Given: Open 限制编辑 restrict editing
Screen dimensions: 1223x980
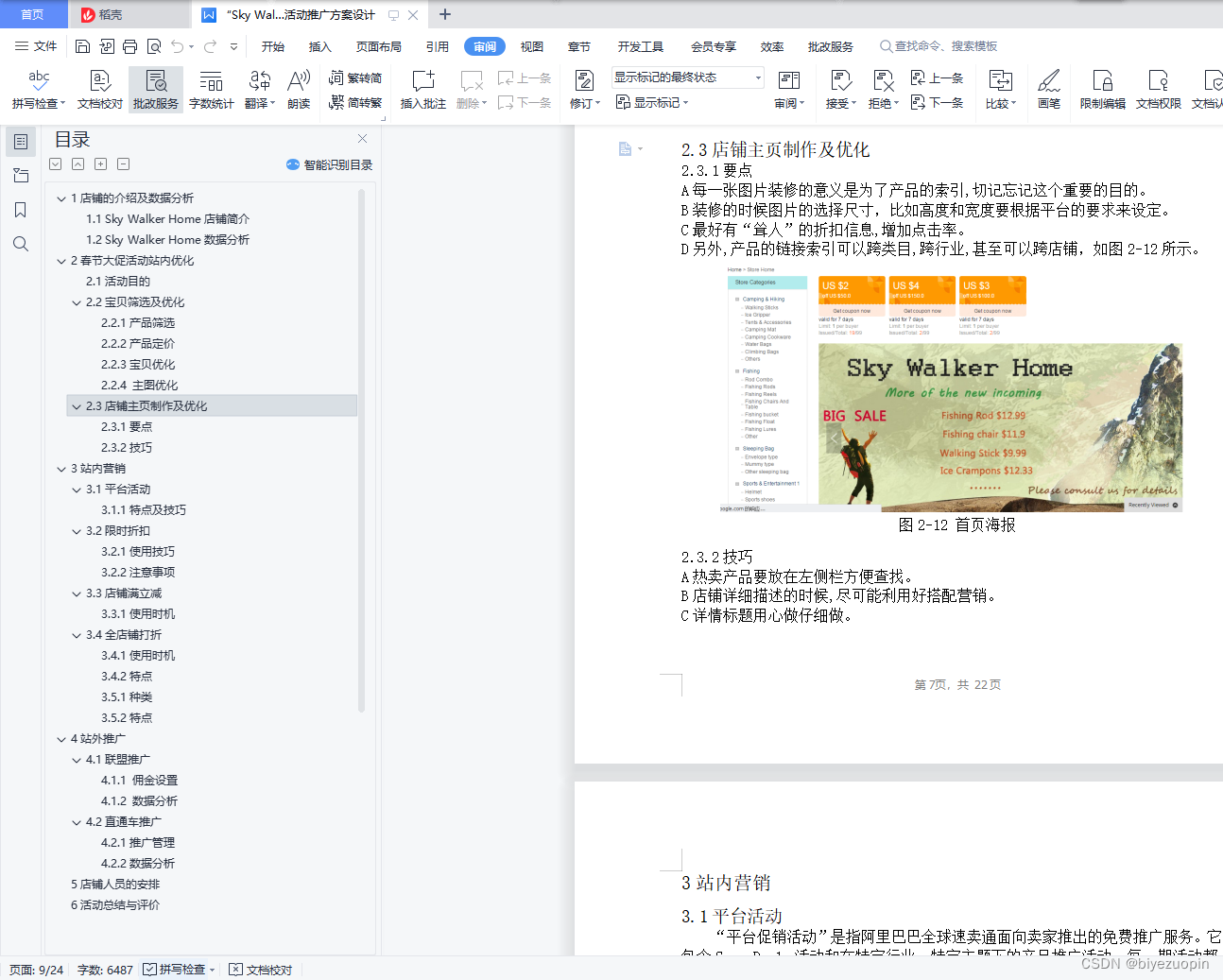Looking at the screenshot, I should coord(1103,91).
